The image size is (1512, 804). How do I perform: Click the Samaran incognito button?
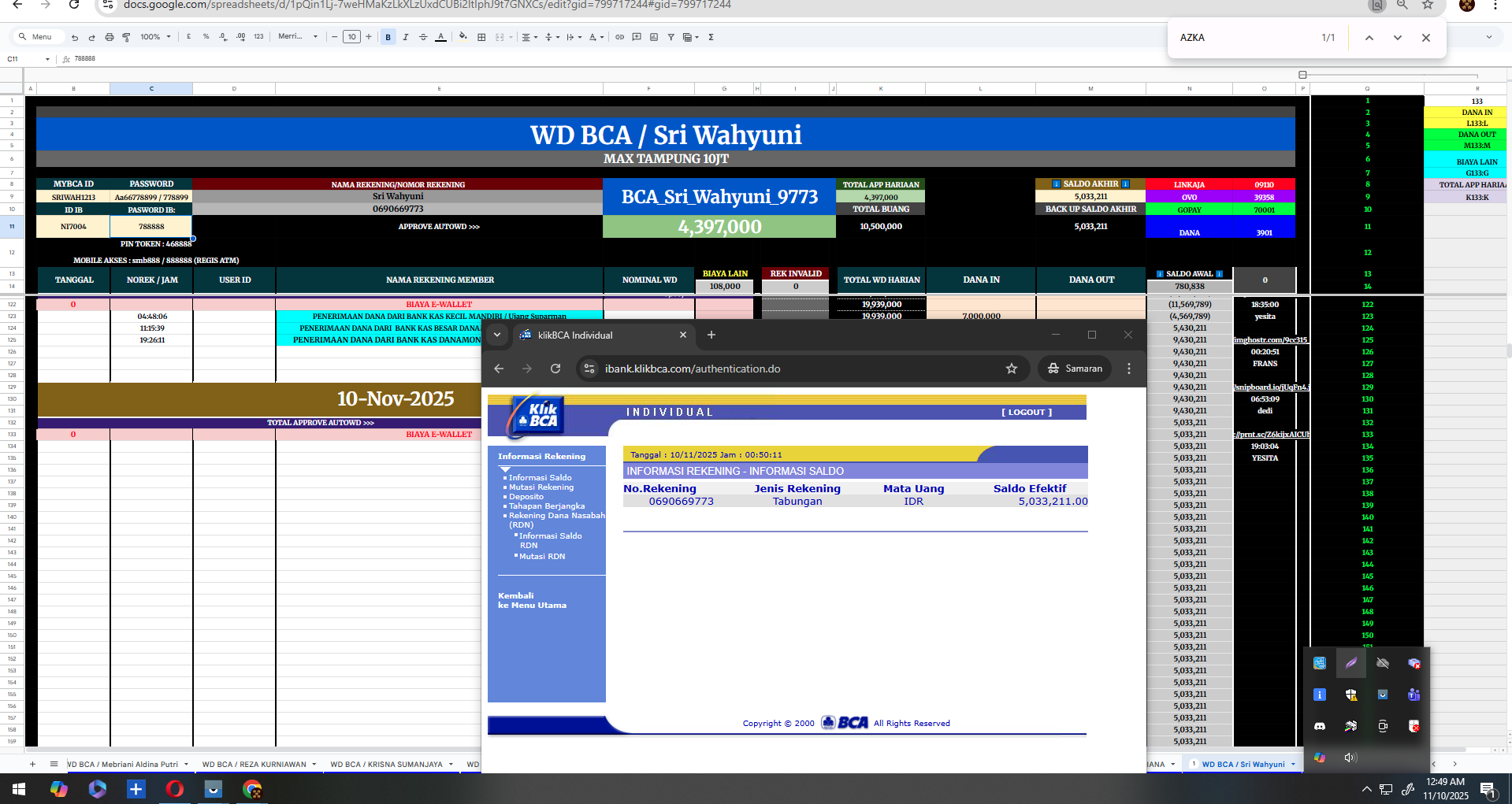[1075, 369]
